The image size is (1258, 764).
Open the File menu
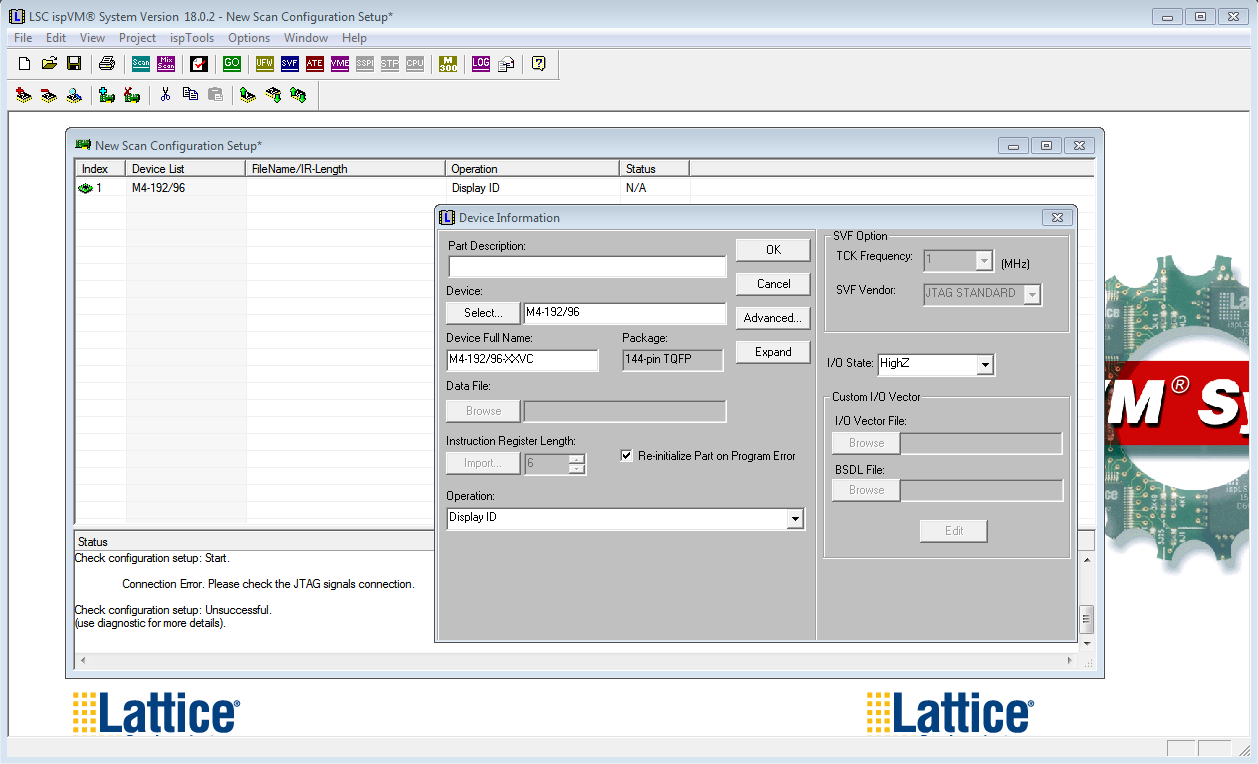[23, 38]
